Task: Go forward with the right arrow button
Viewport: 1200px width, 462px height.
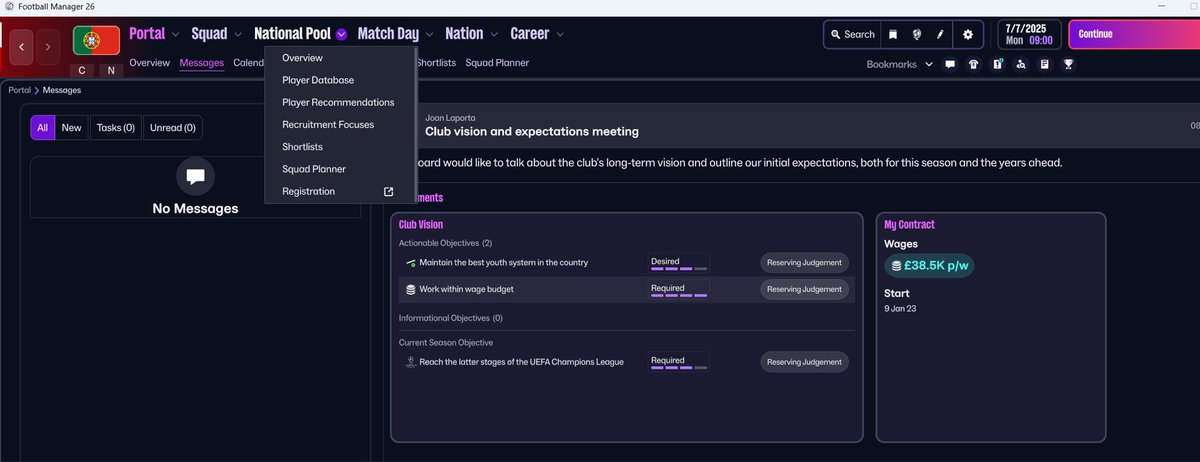Action: click(x=48, y=46)
